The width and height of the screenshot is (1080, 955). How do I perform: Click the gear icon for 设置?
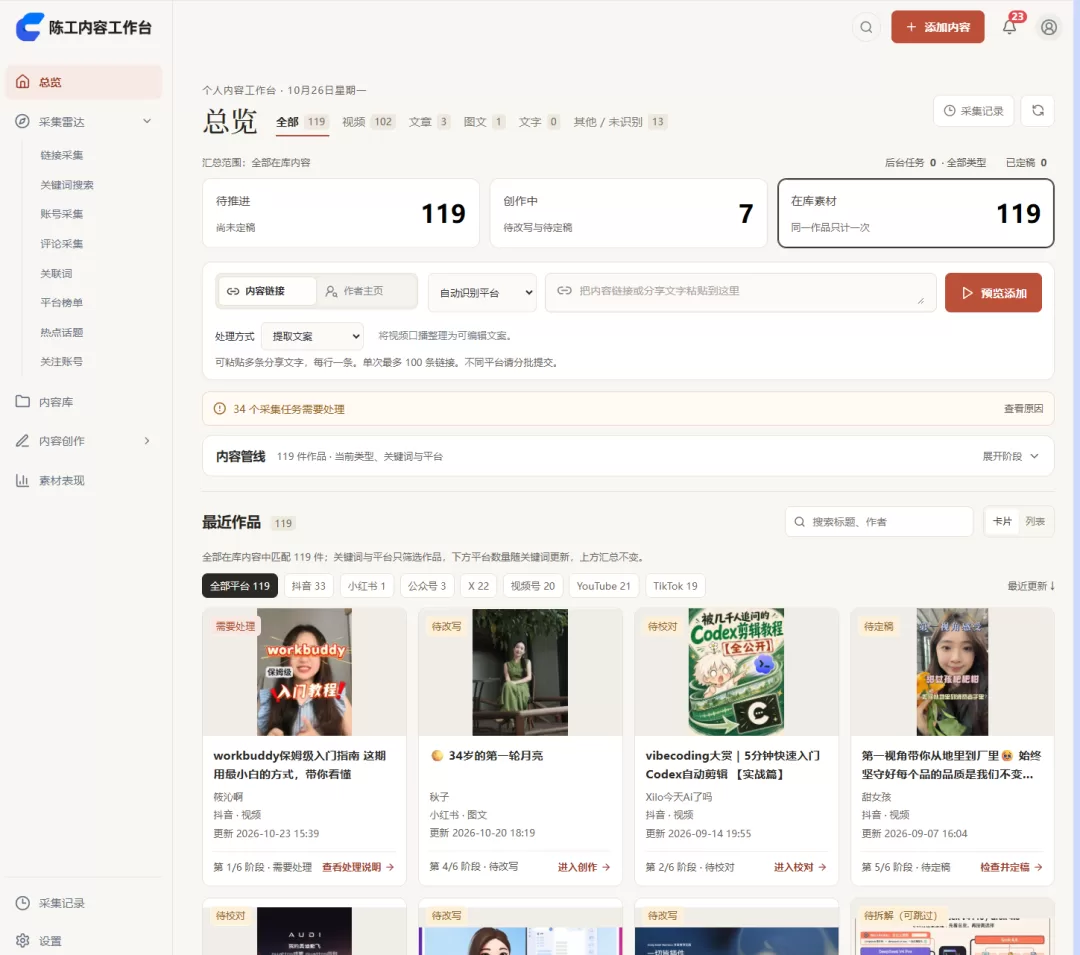(x=23, y=941)
